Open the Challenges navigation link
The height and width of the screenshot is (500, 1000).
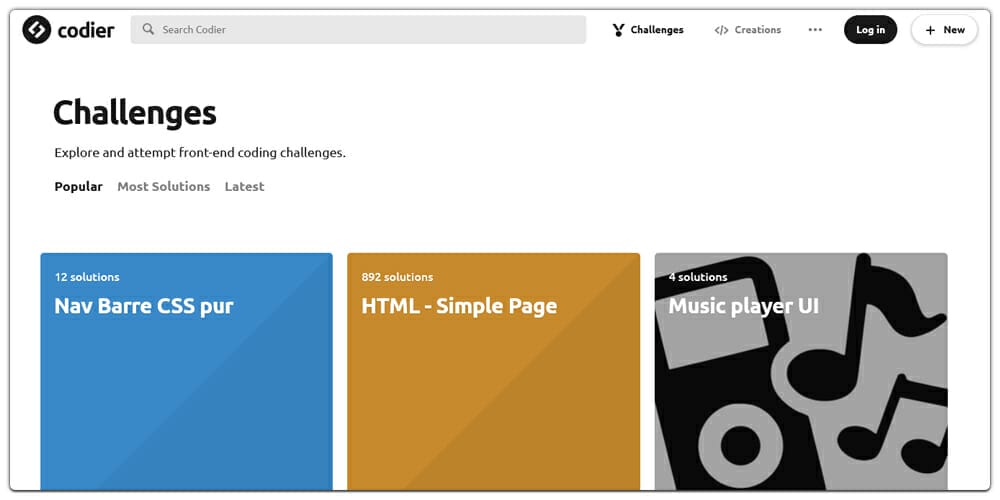tap(657, 30)
